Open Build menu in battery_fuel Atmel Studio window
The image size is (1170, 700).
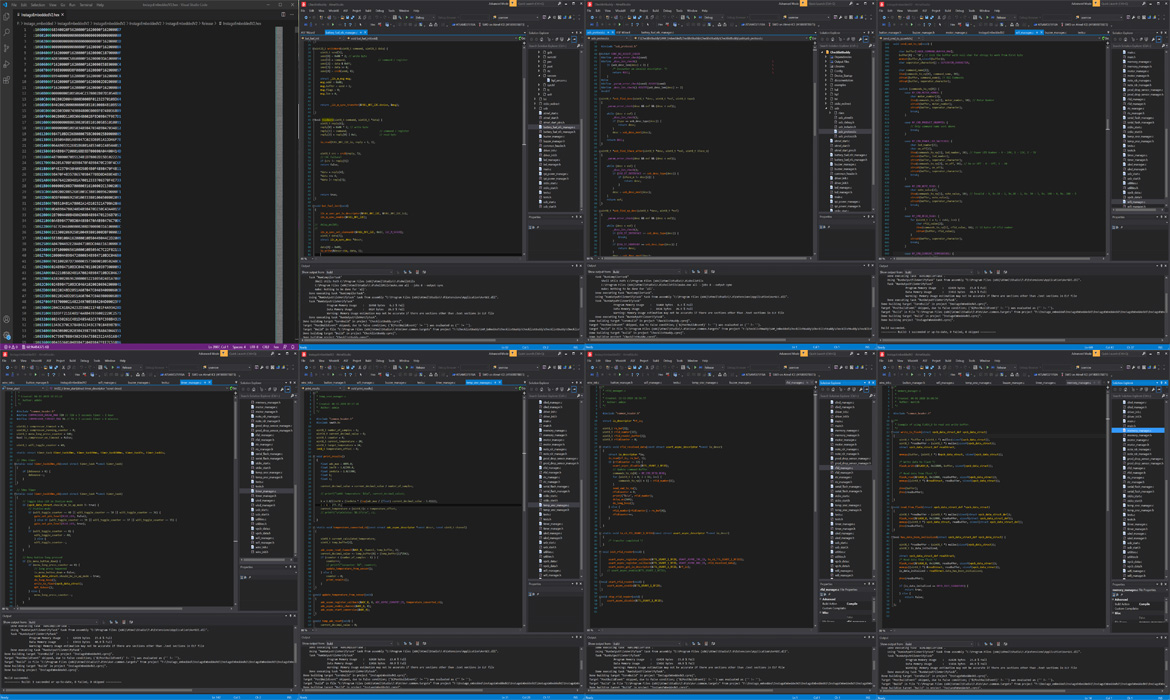coord(369,10)
